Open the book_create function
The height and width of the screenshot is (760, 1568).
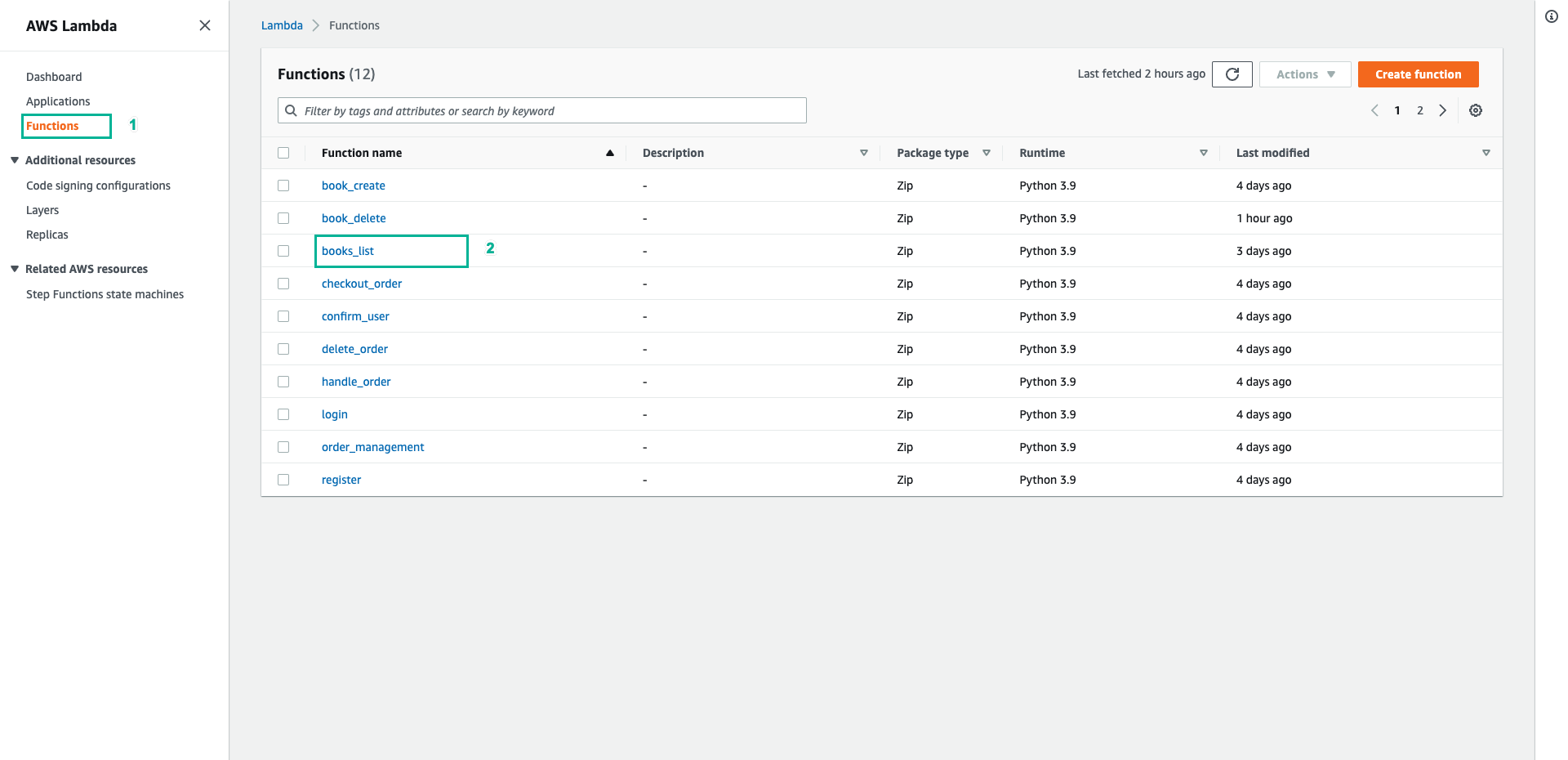(354, 186)
